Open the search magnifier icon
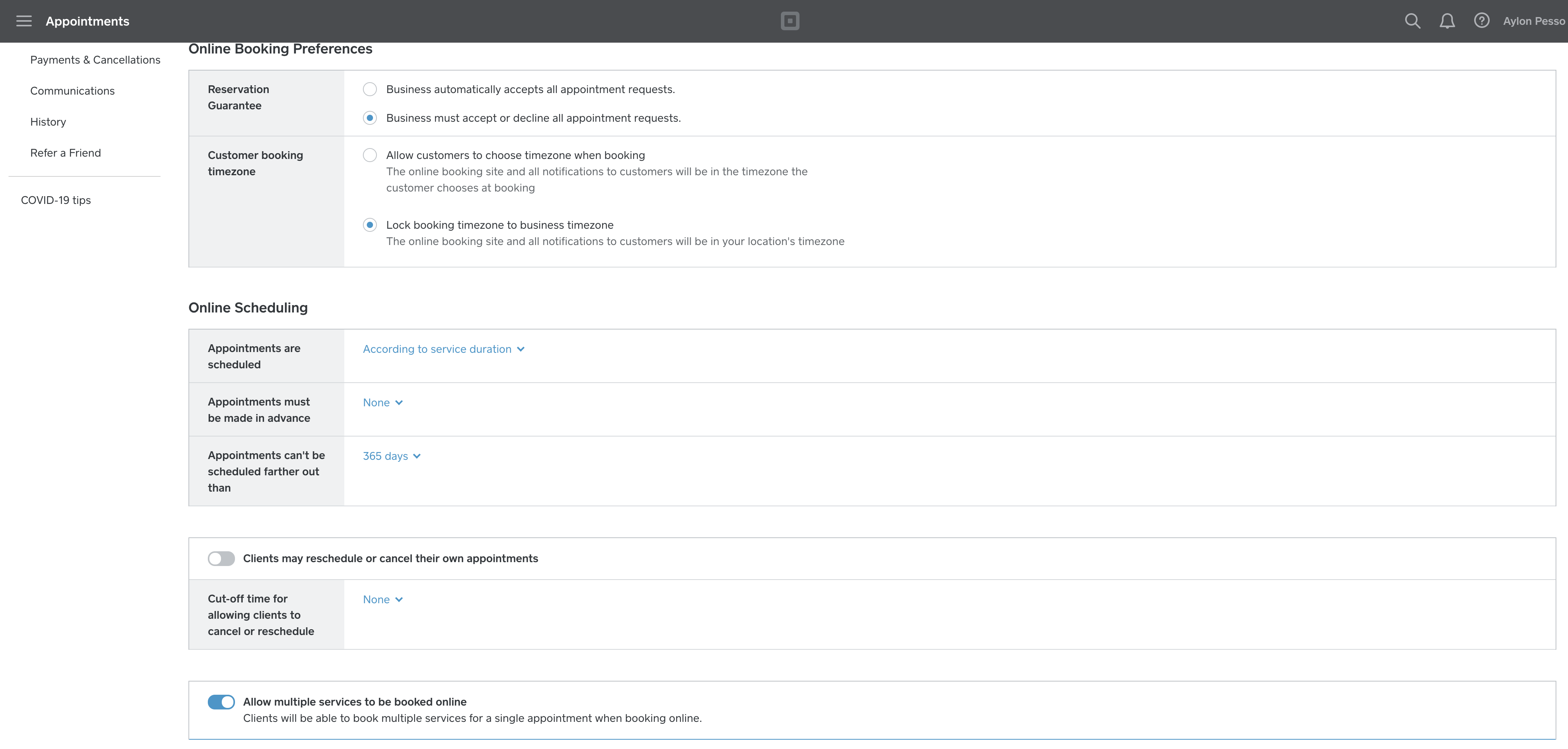1568x749 pixels. (1412, 21)
